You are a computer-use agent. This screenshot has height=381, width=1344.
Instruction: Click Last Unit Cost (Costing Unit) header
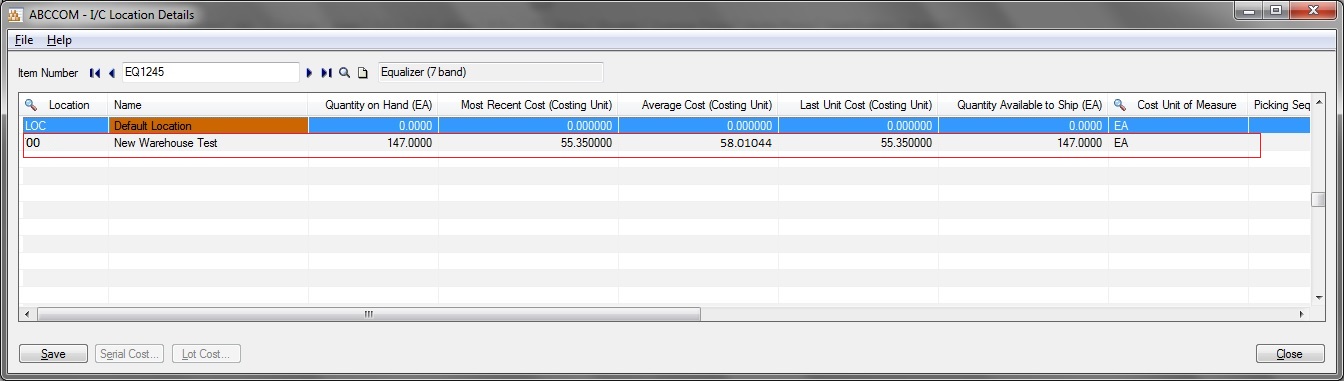pyautogui.click(x=858, y=105)
